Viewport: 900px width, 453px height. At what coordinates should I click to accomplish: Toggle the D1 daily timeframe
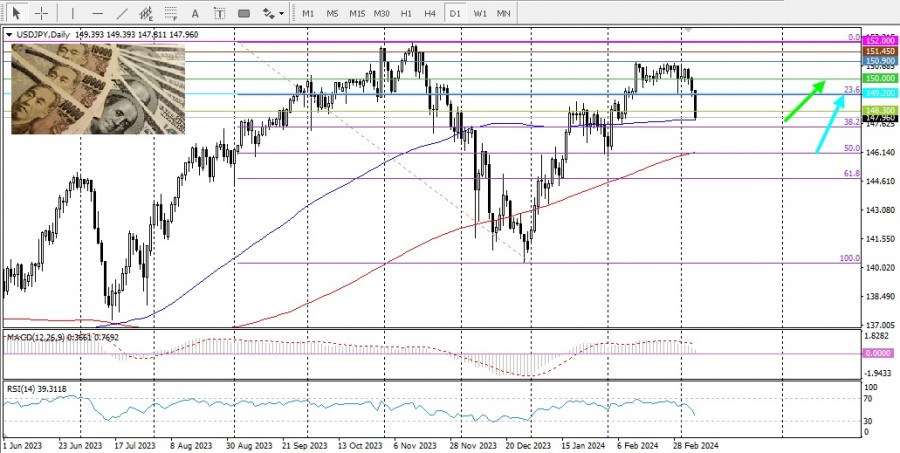coord(455,13)
